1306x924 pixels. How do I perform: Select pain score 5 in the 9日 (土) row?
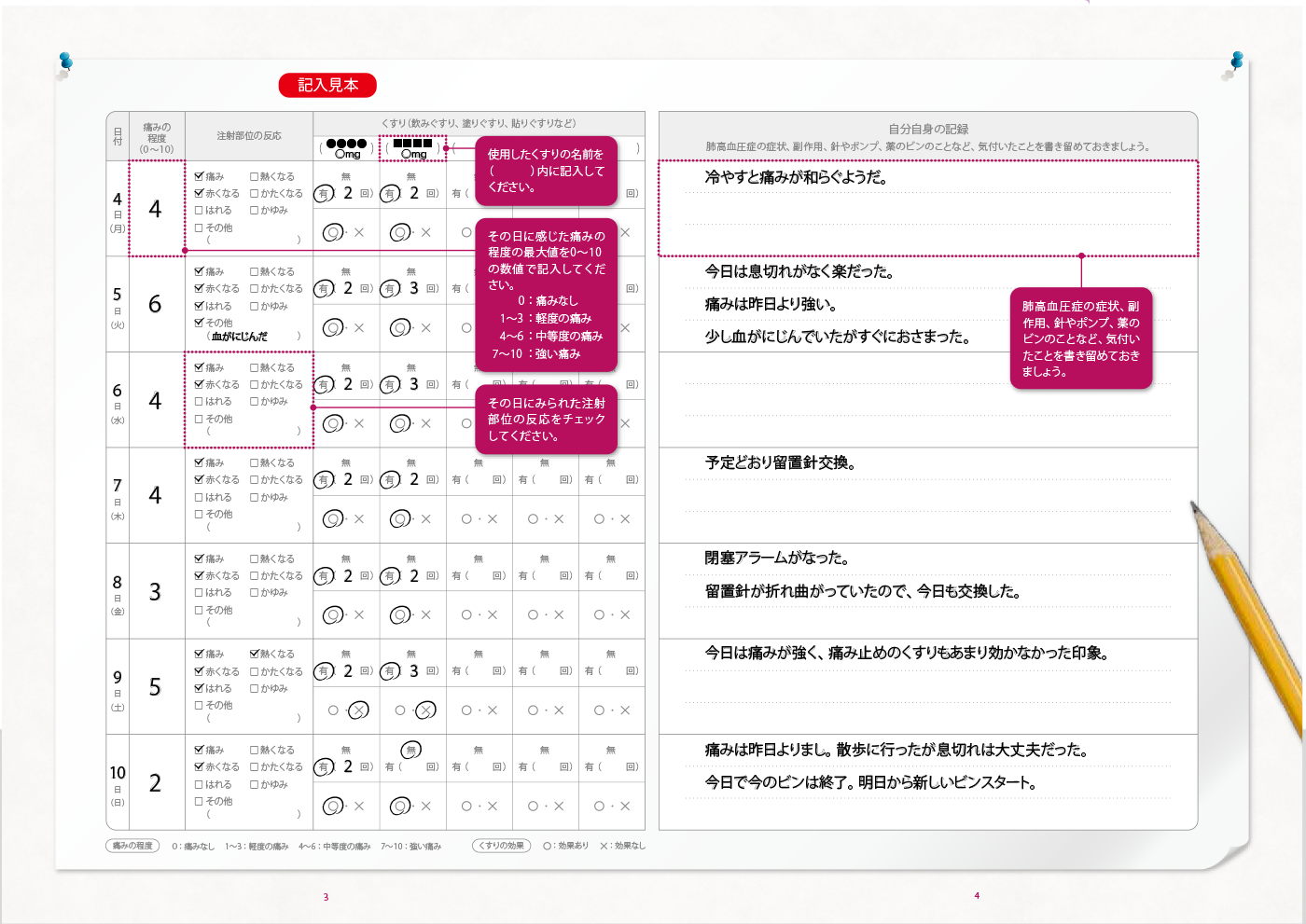(155, 687)
